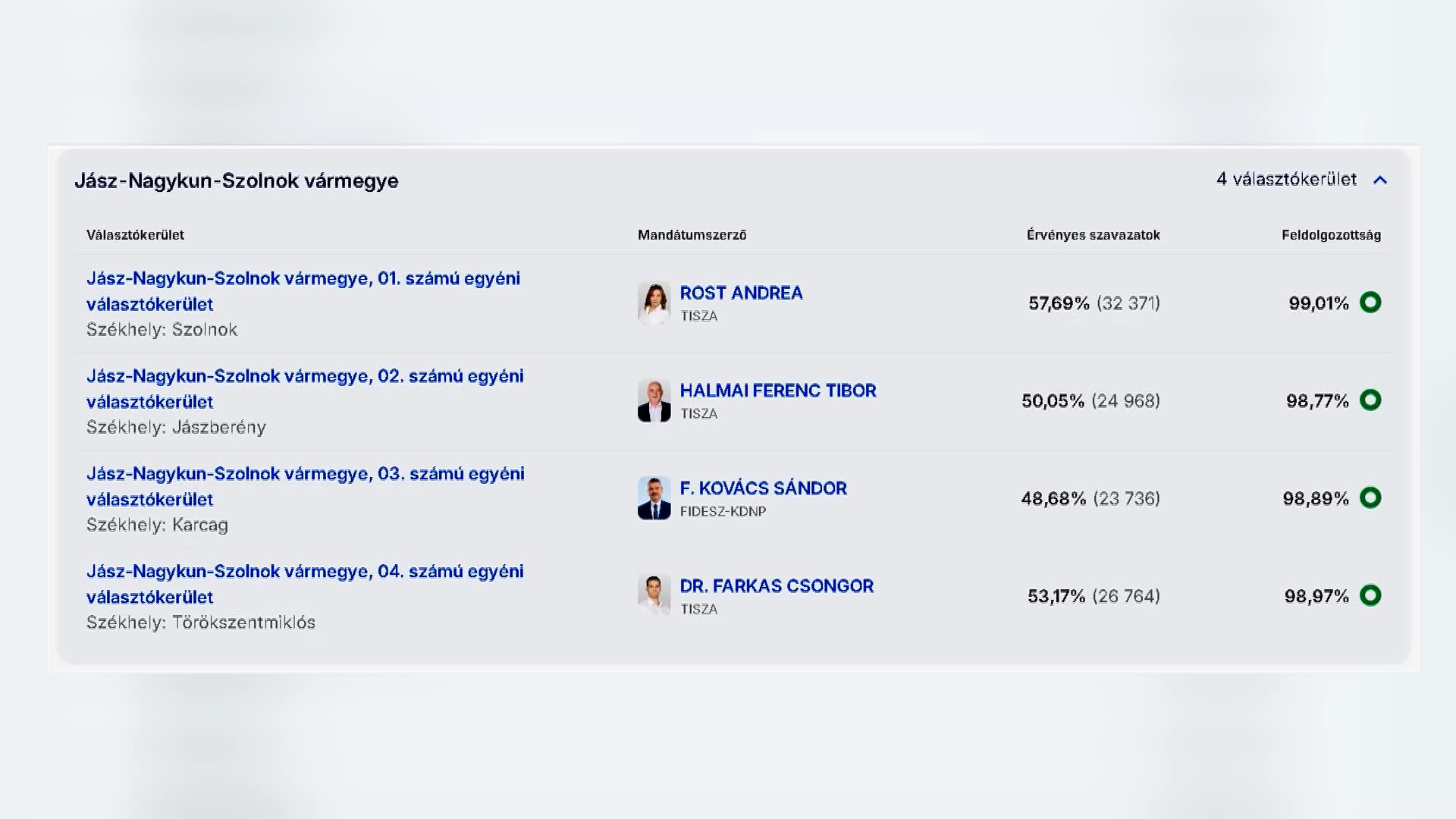Click Halmai Ferenc Tibor's candidate photo
Viewport: 1456px width, 819px height.
pyautogui.click(x=654, y=400)
